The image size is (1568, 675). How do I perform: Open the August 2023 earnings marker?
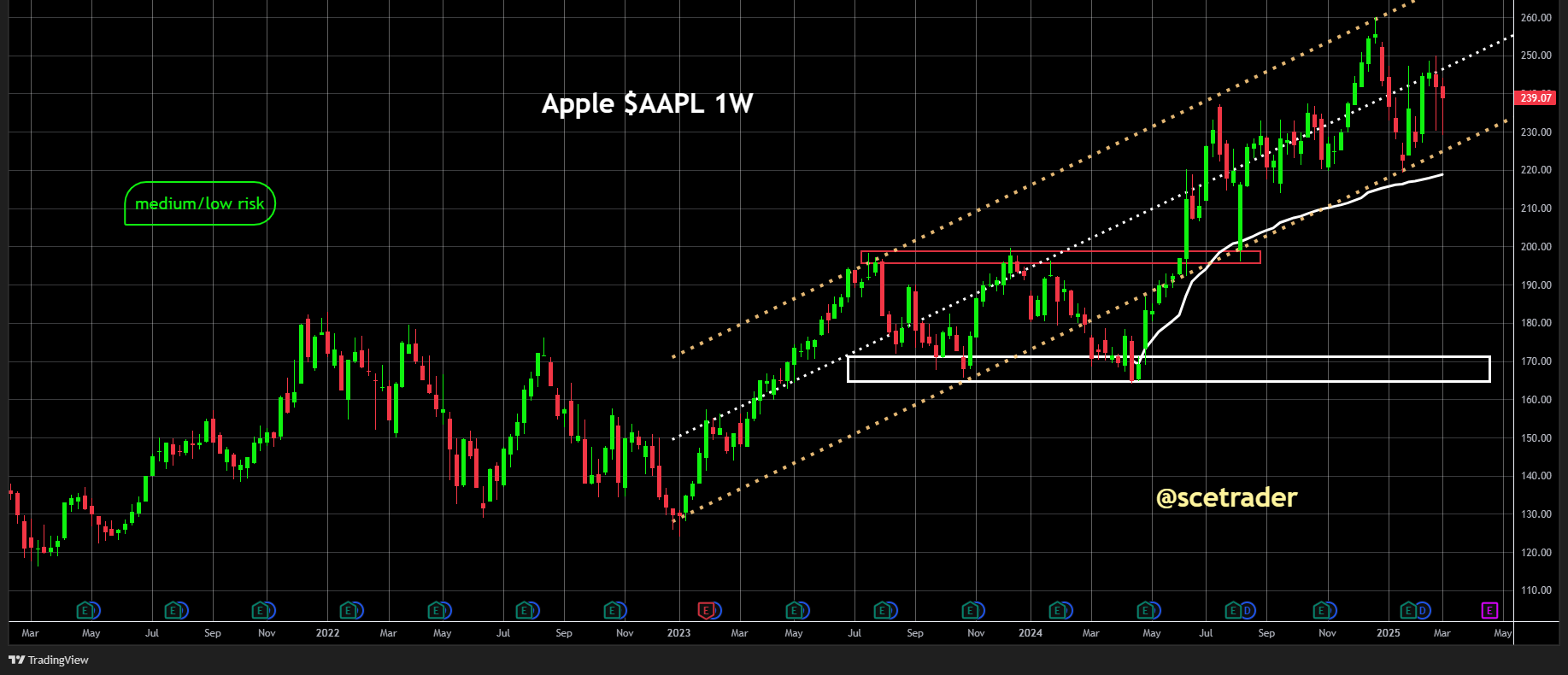(883, 610)
